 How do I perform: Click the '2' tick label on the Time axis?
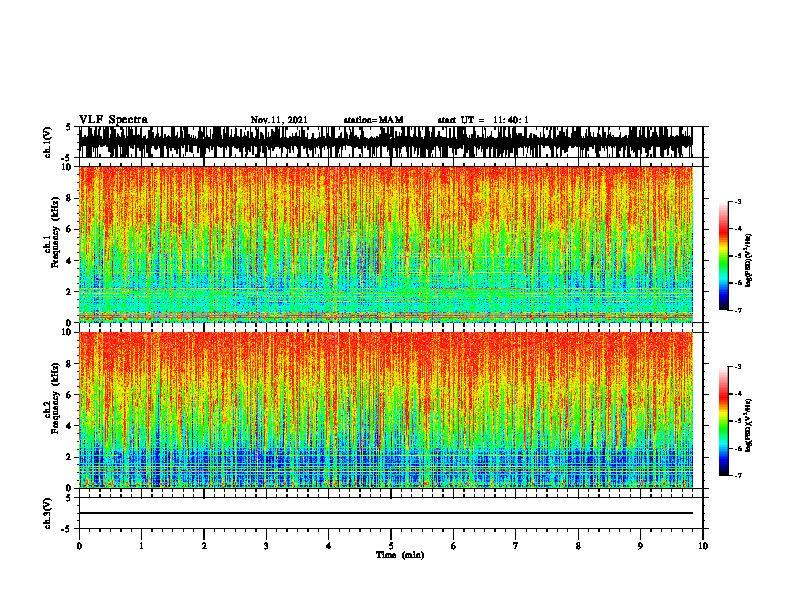pyautogui.click(x=204, y=545)
